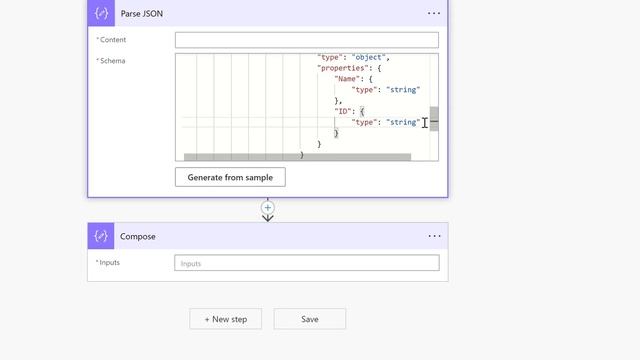Add a new step
The width and height of the screenshot is (640, 360).
click(226, 319)
